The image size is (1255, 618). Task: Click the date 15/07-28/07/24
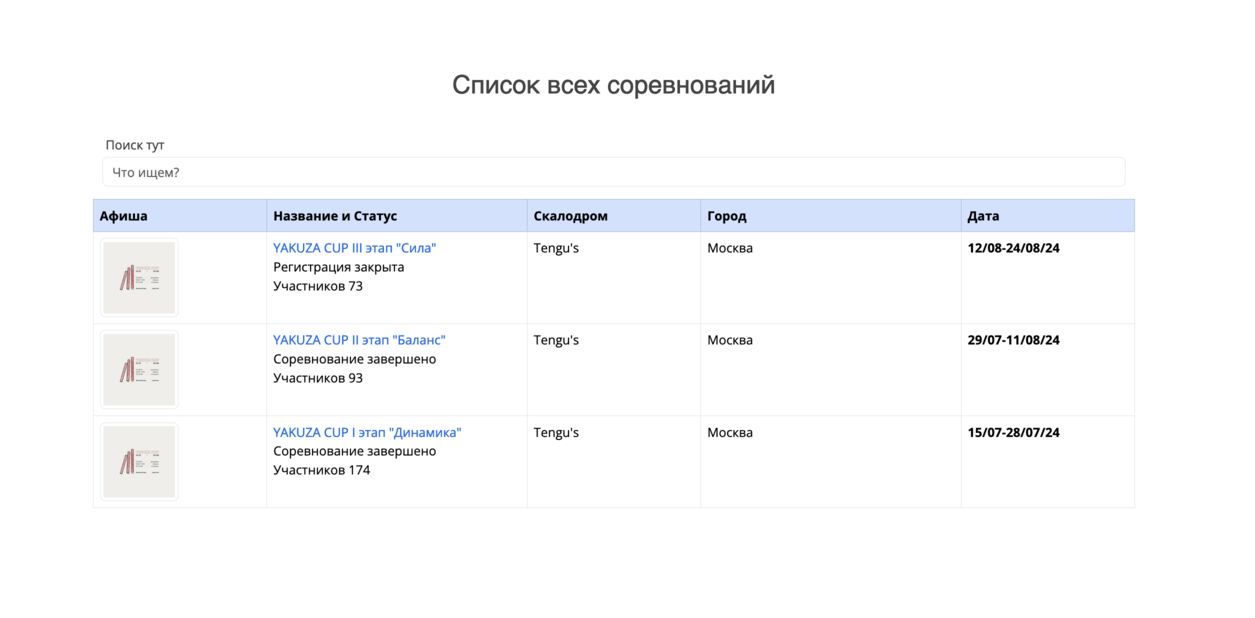(1013, 432)
